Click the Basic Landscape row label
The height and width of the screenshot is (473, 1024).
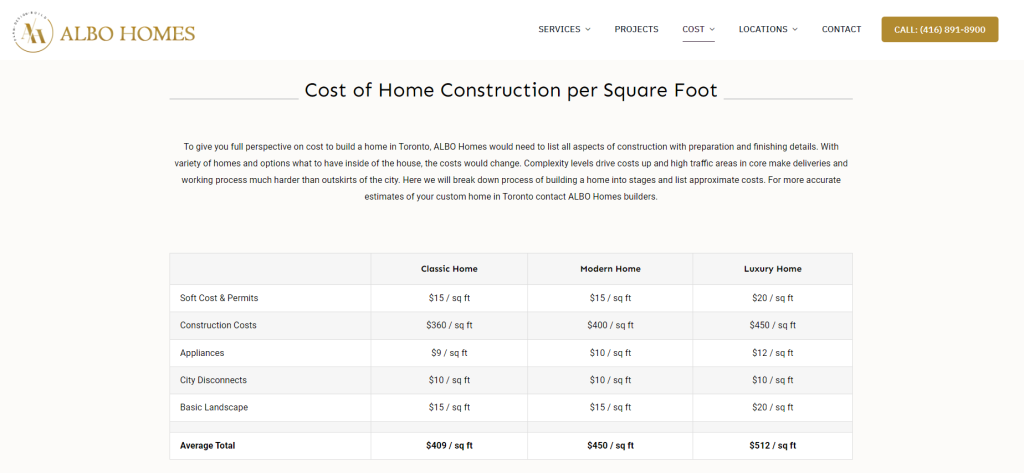point(214,407)
